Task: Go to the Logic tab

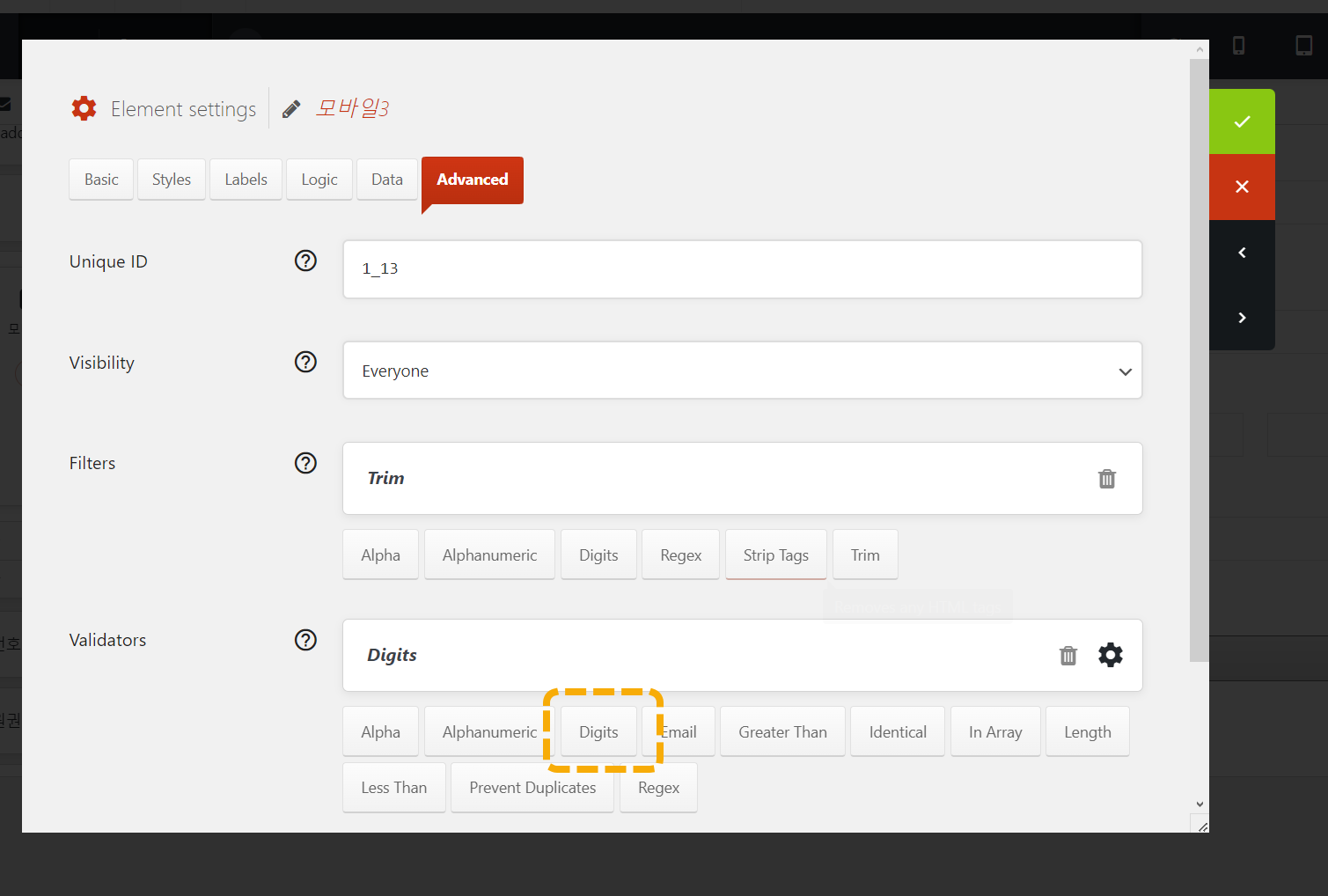Action: (319, 180)
